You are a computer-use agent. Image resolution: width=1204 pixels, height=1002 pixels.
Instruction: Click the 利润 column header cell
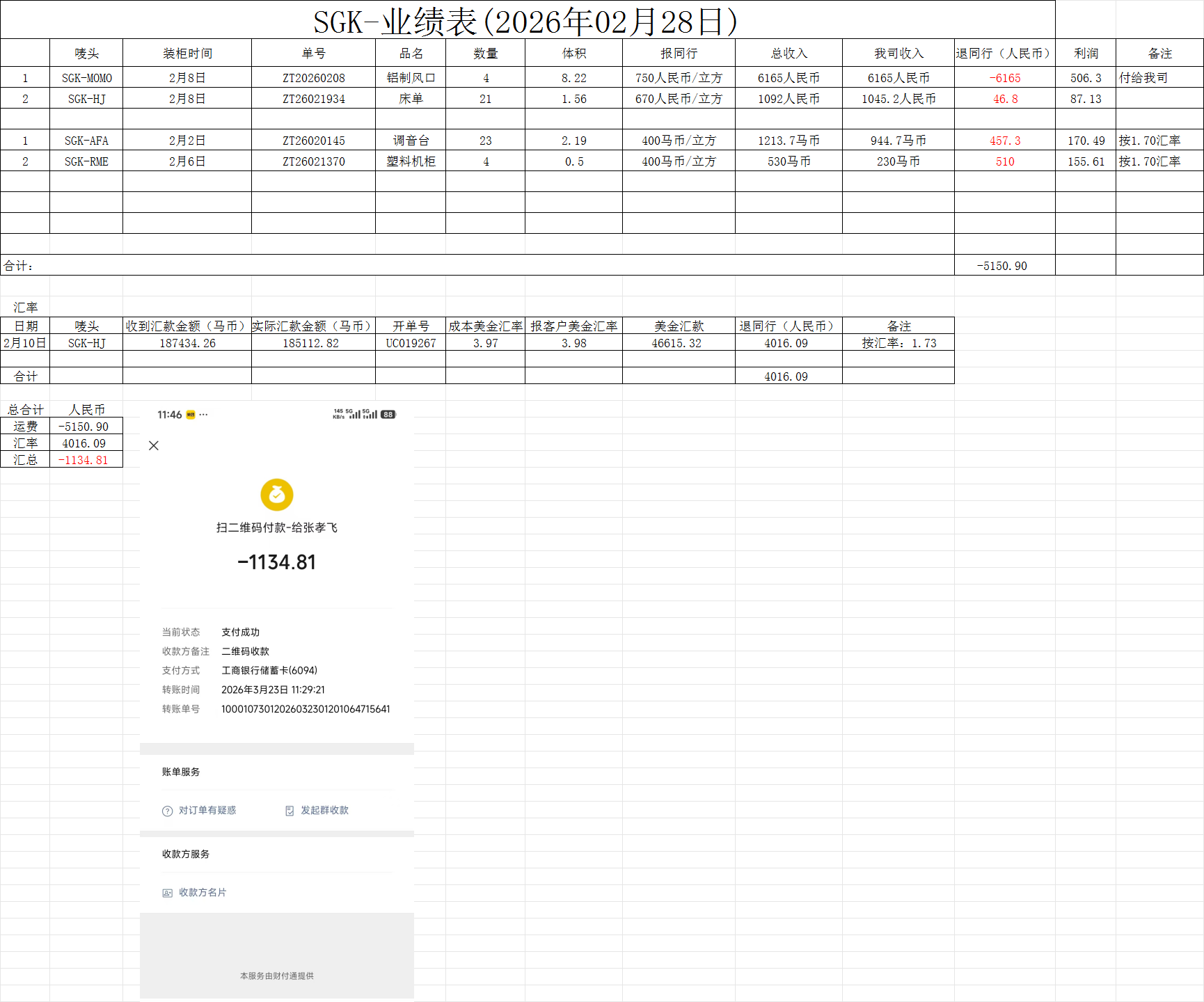coord(1085,54)
